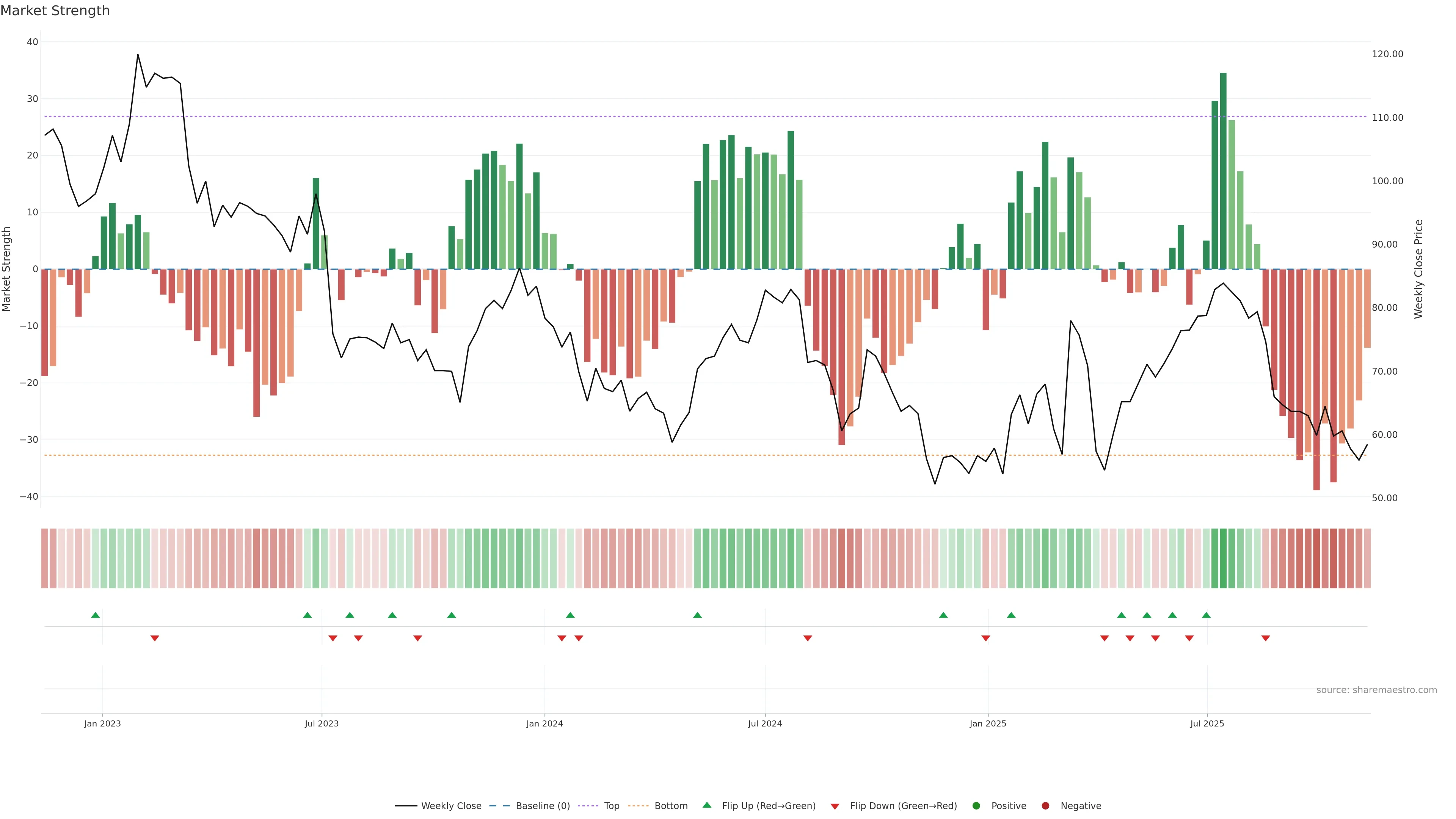Viewport: 1456px width, 819px height.
Task: Click the Jan 2024 x-axis label
Action: (544, 723)
